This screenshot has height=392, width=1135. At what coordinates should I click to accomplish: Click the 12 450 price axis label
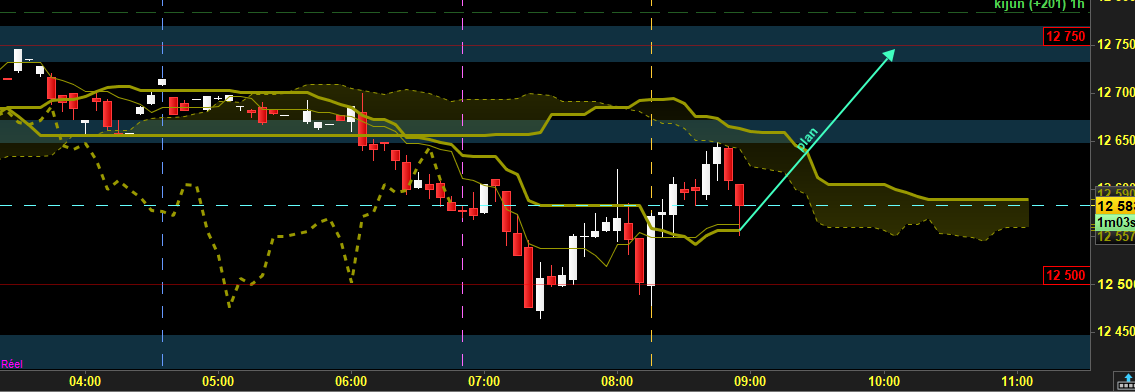coord(1116,332)
